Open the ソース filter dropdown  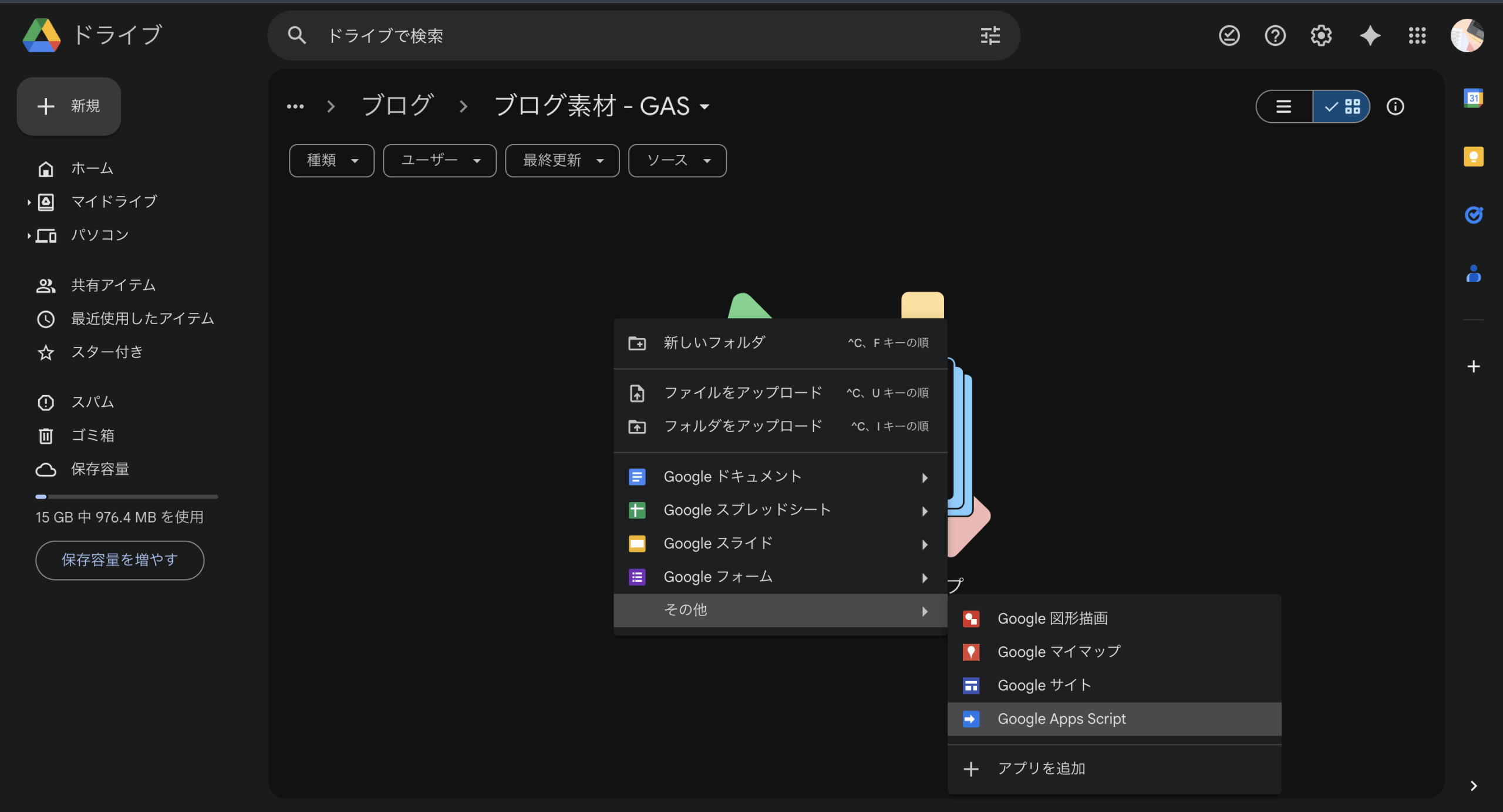[678, 160]
